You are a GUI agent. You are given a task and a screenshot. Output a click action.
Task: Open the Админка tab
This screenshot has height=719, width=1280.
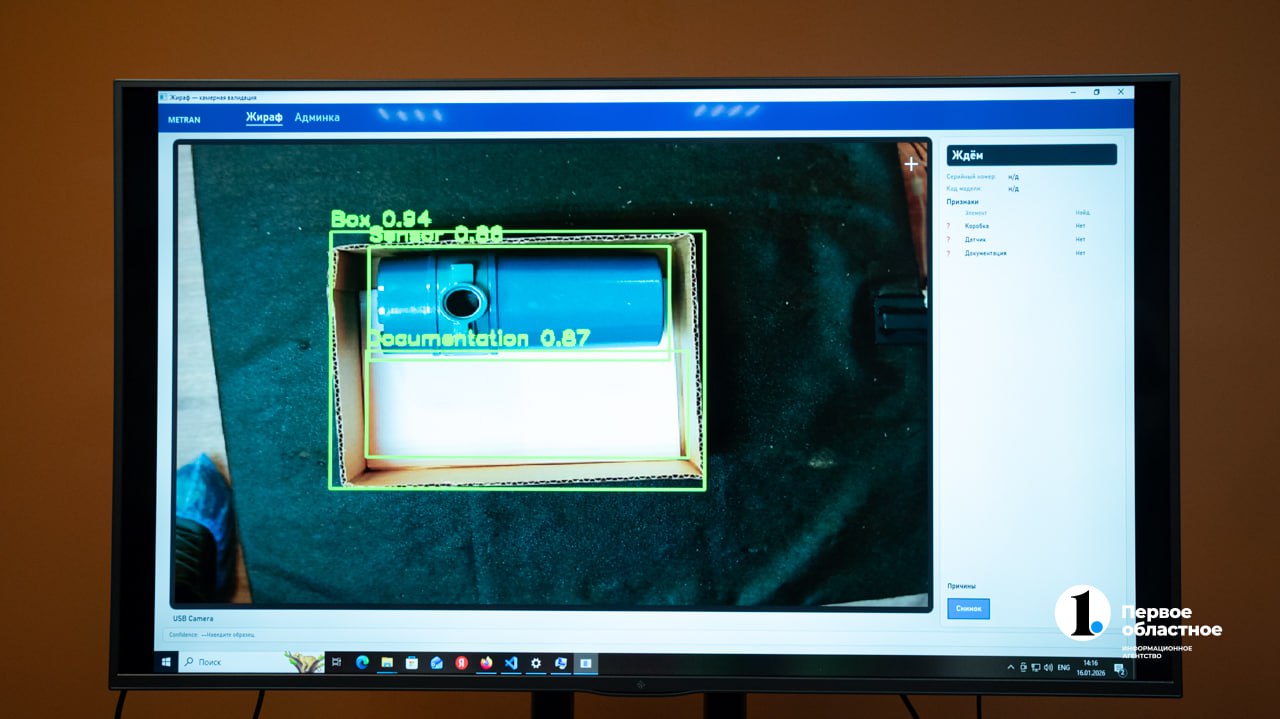click(x=317, y=118)
